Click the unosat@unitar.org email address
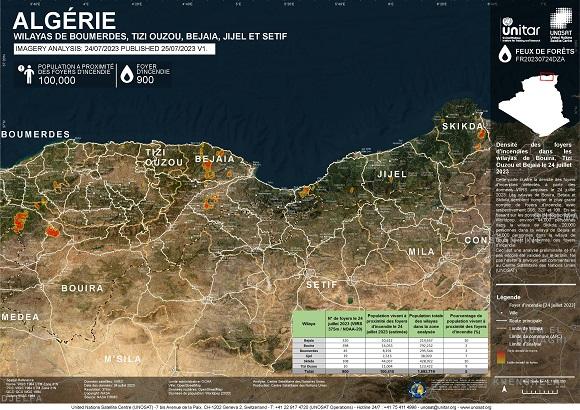 (x=438, y=407)
